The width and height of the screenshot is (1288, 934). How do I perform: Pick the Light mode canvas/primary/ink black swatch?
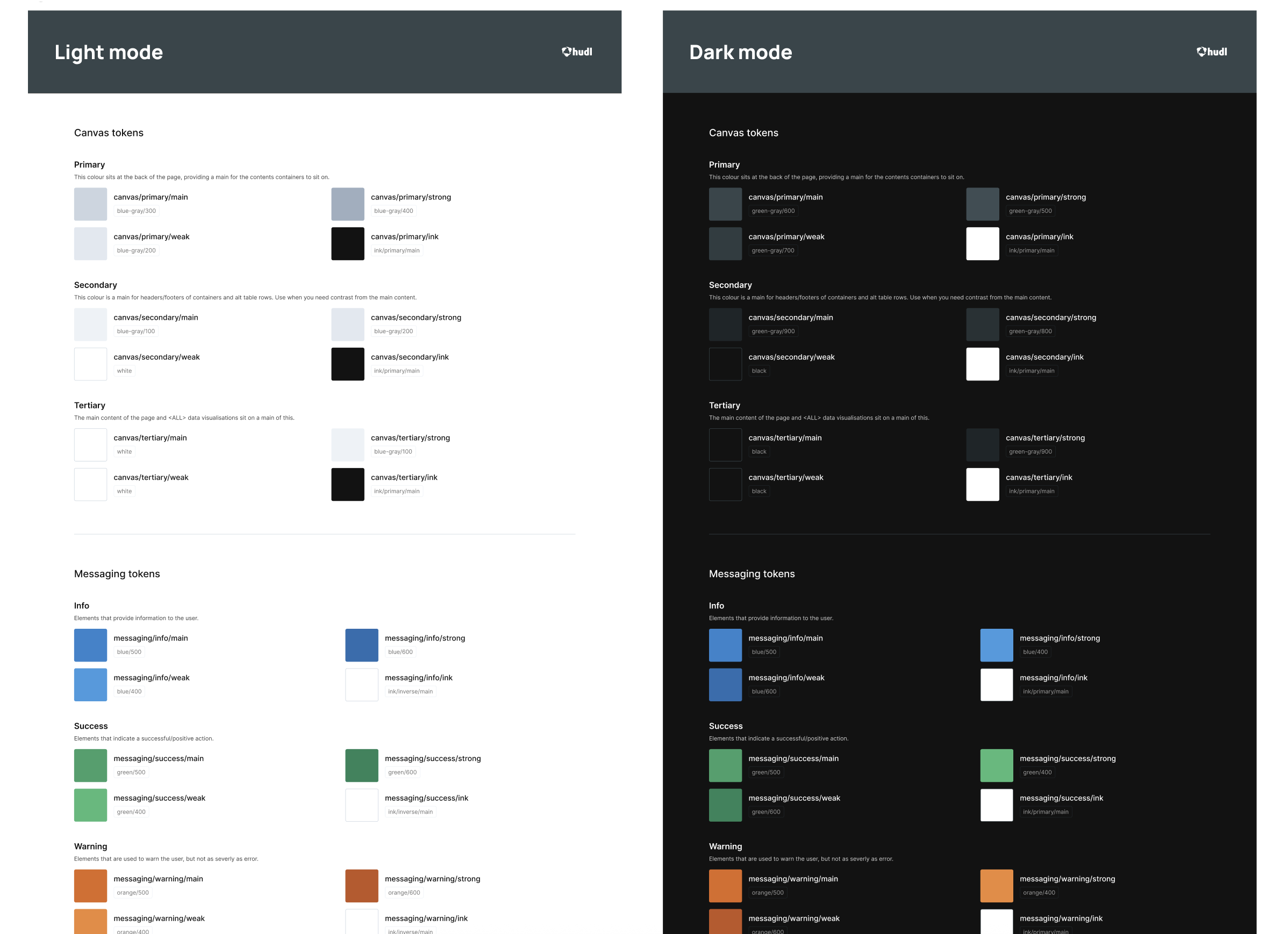point(348,243)
